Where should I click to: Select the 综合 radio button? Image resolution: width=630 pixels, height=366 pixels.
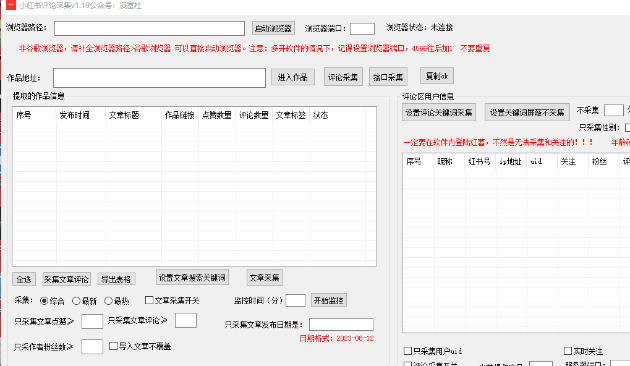(x=44, y=301)
